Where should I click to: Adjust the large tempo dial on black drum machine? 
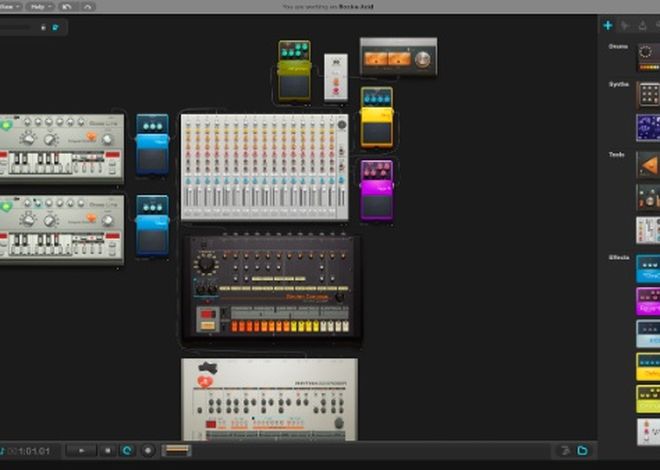coord(206,264)
